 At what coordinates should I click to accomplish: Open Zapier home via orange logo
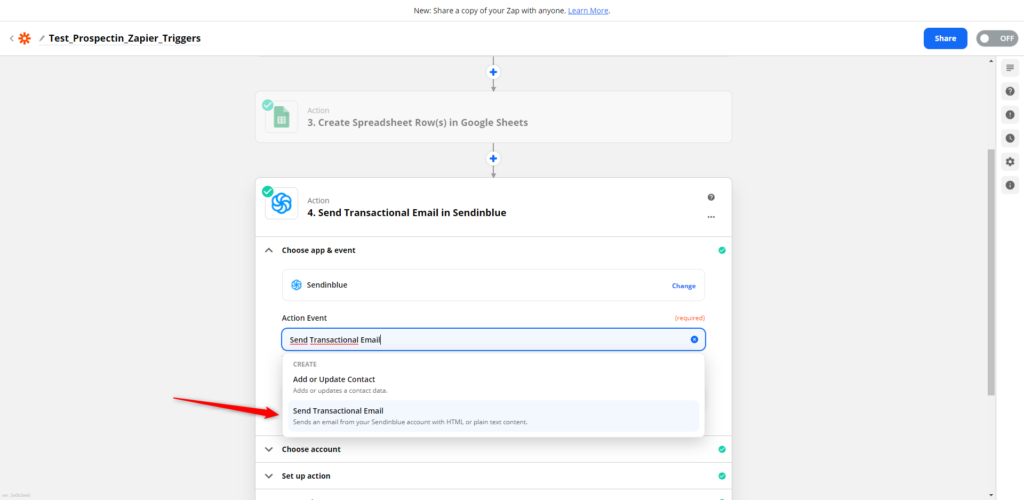[x=24, y=39]
